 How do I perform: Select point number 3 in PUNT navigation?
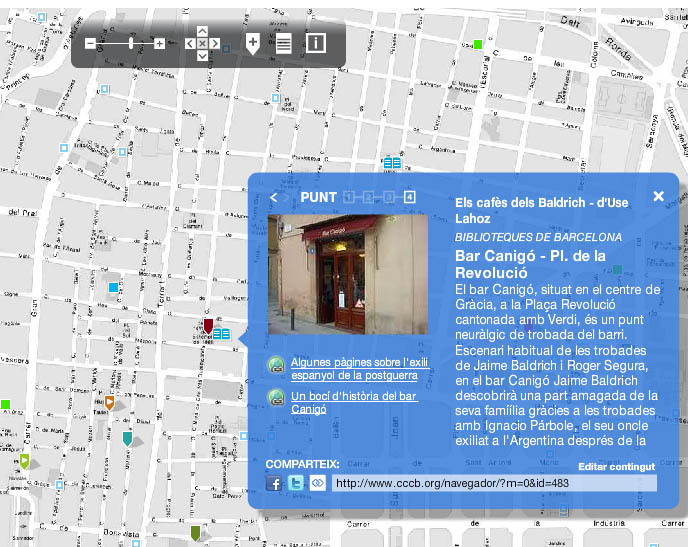point(388,197)
